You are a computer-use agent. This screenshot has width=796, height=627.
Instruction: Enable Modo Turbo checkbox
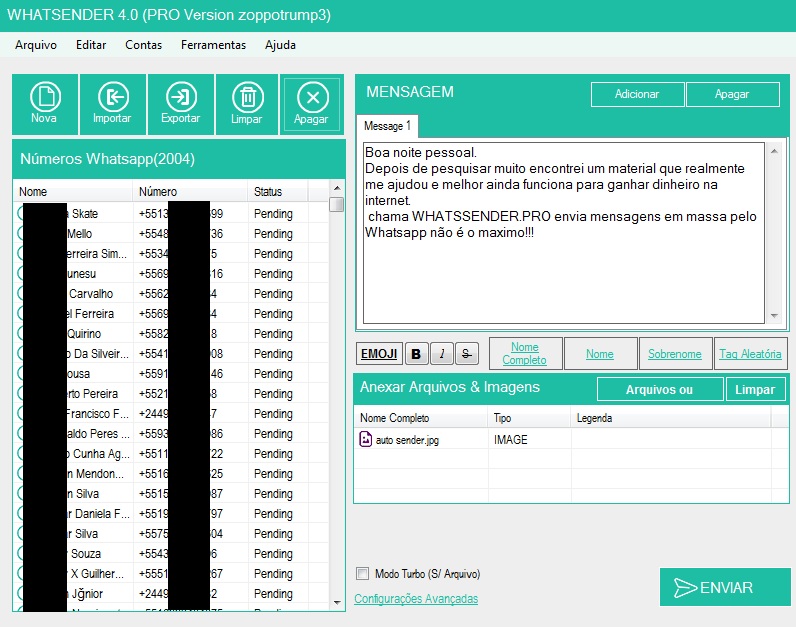pyautogui.click(x=363, y=574)
